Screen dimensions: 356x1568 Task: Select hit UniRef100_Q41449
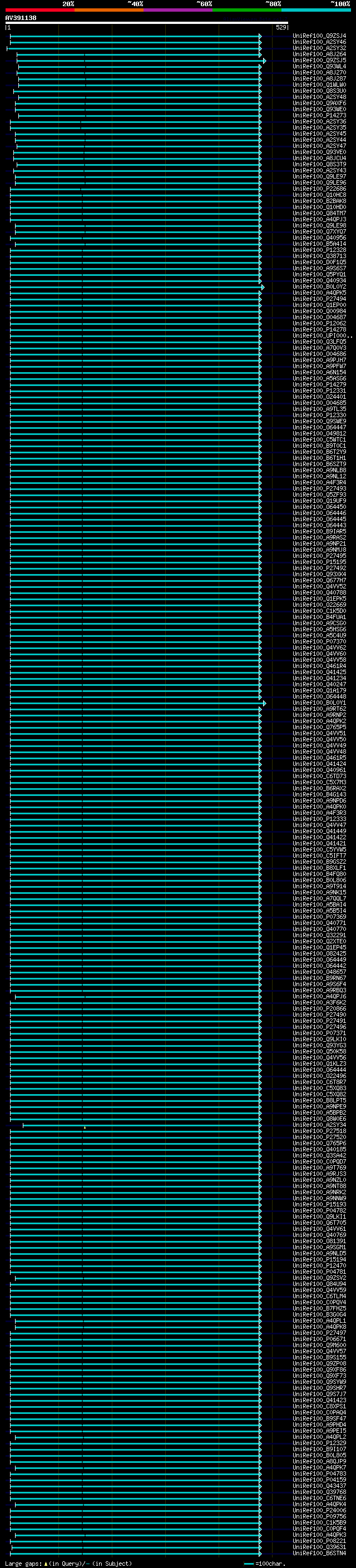point(319,832)
